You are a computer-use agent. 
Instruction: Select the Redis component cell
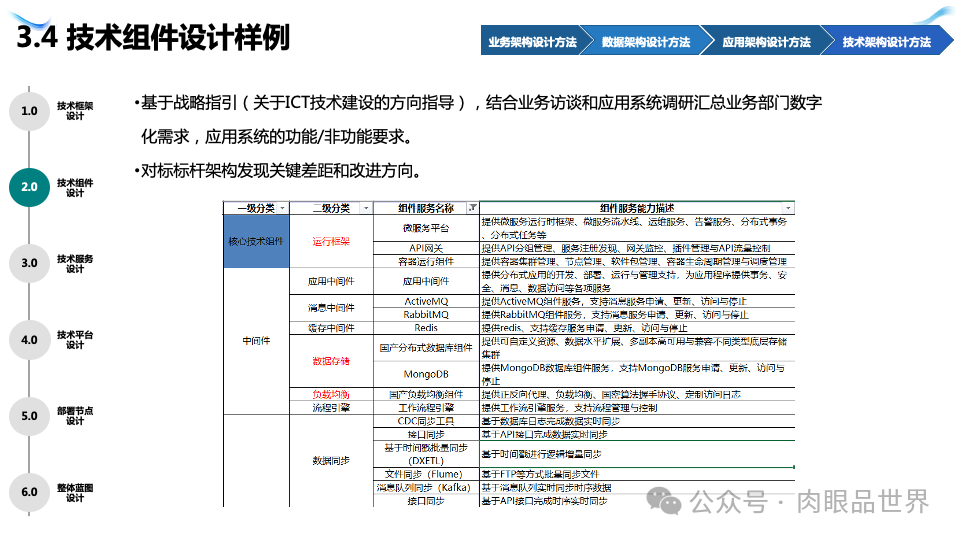(426, 328)
